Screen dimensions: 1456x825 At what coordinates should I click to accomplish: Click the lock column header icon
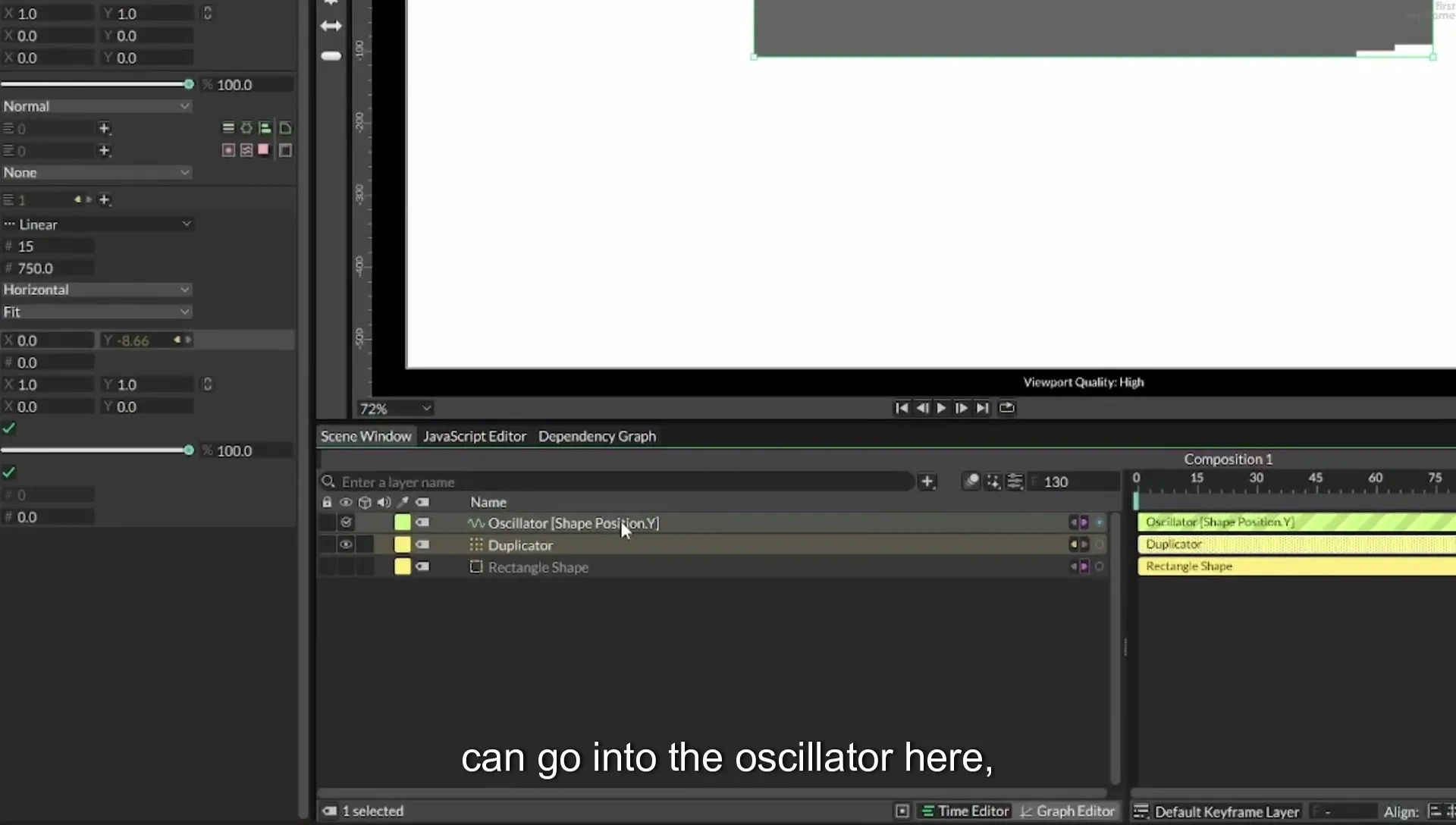click(327, 502)
